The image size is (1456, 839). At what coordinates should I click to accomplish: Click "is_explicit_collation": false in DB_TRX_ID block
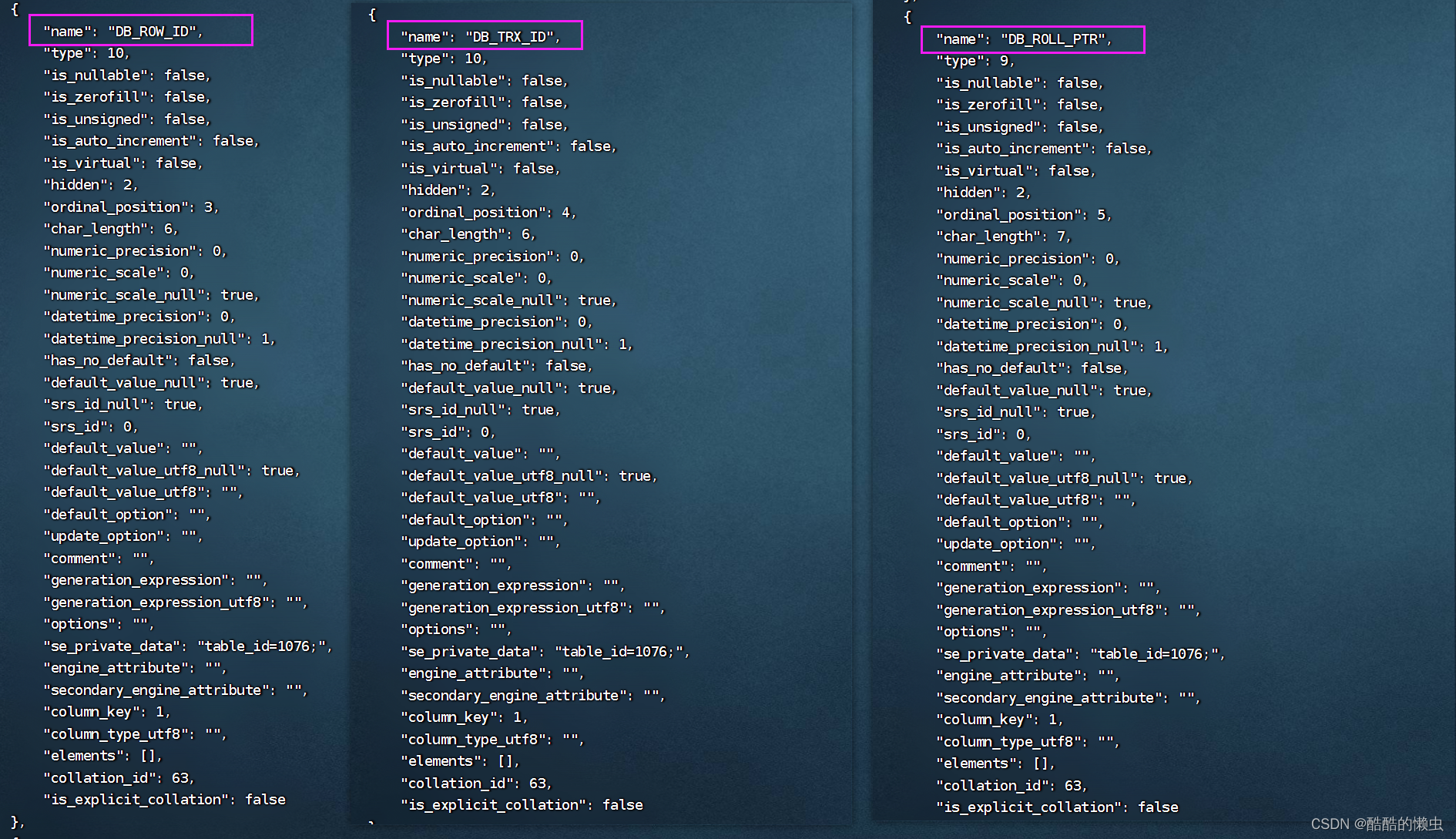(522, 805)
